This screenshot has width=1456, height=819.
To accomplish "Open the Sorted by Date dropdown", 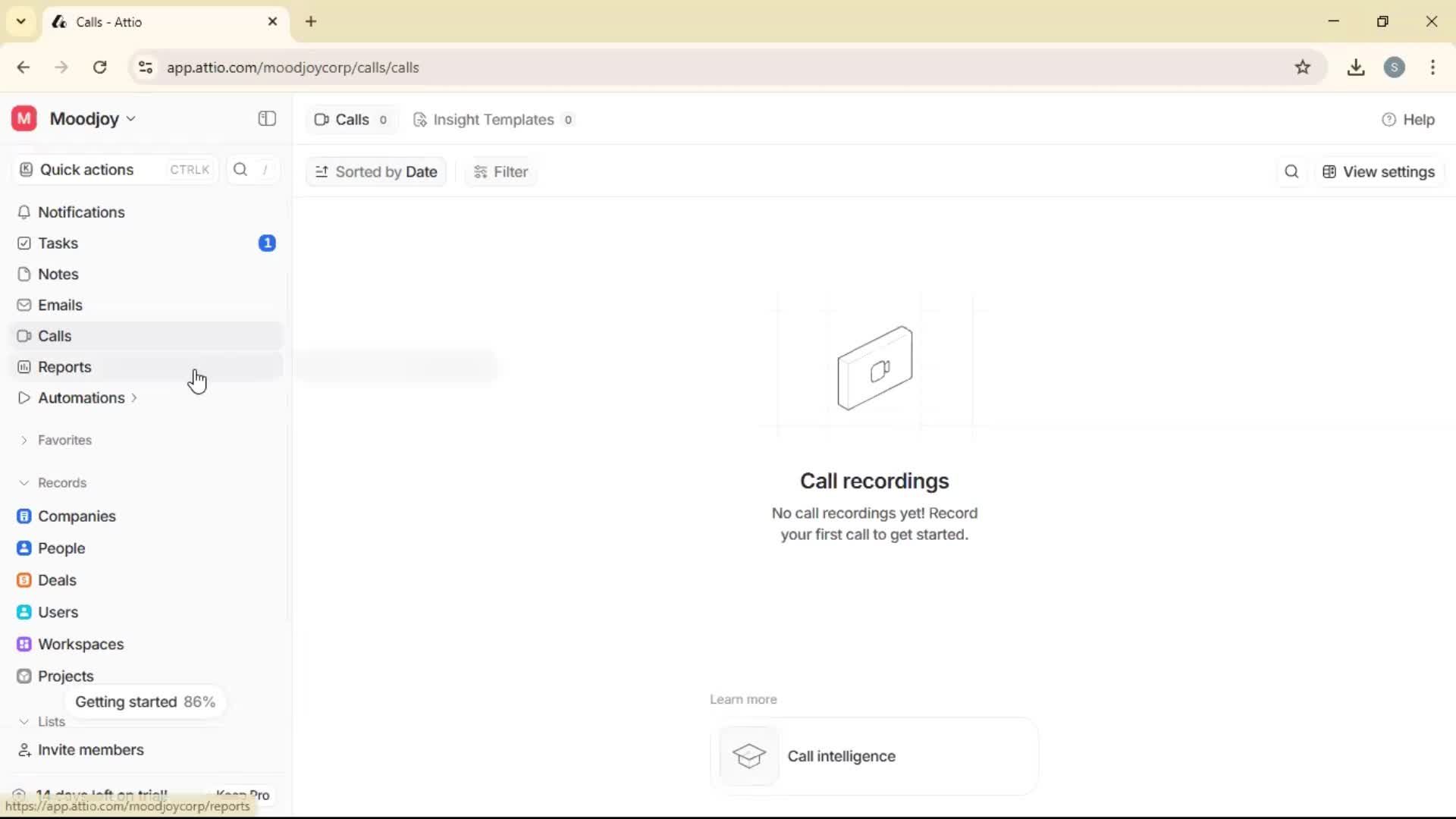I will pyautogui.click(x=376, y=171).
